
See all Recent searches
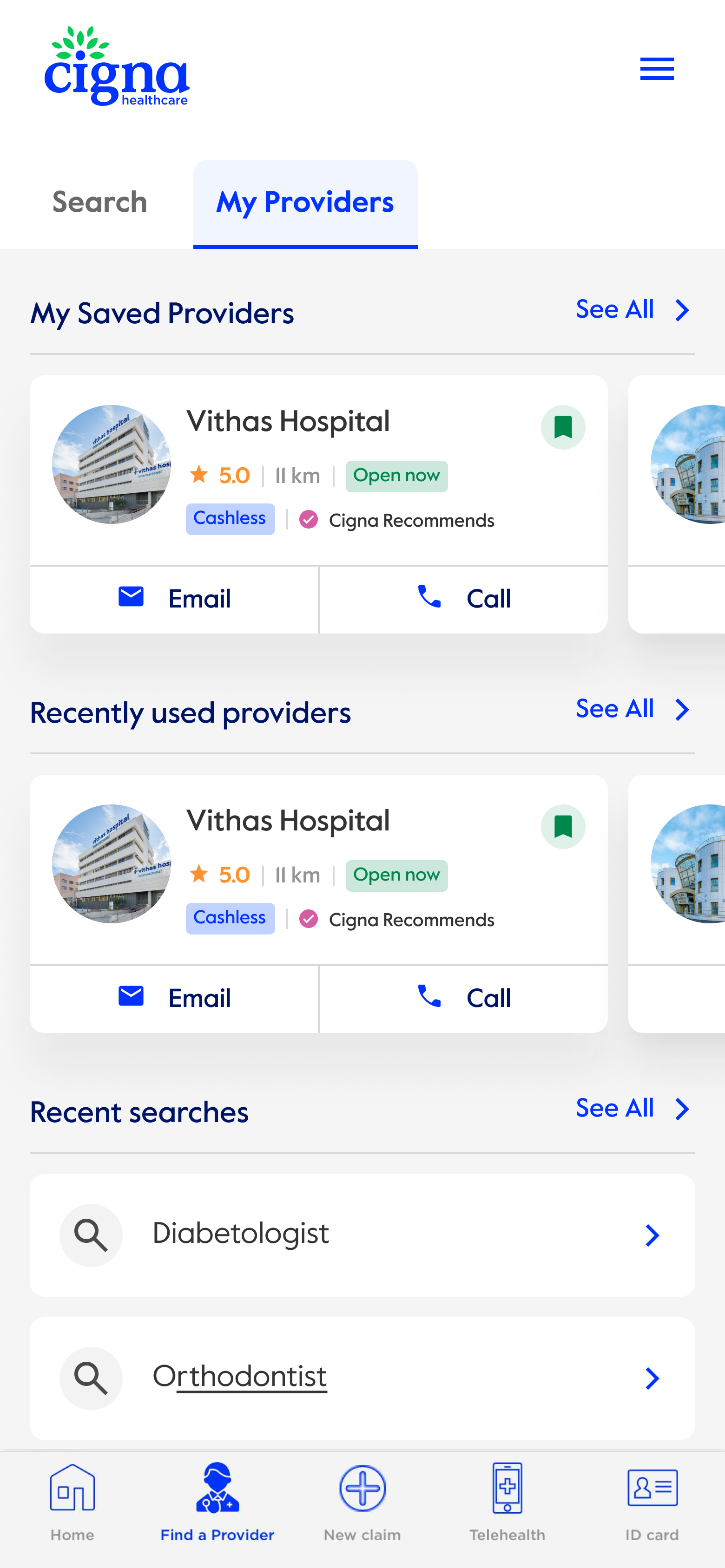click(x=632, y=1109)
